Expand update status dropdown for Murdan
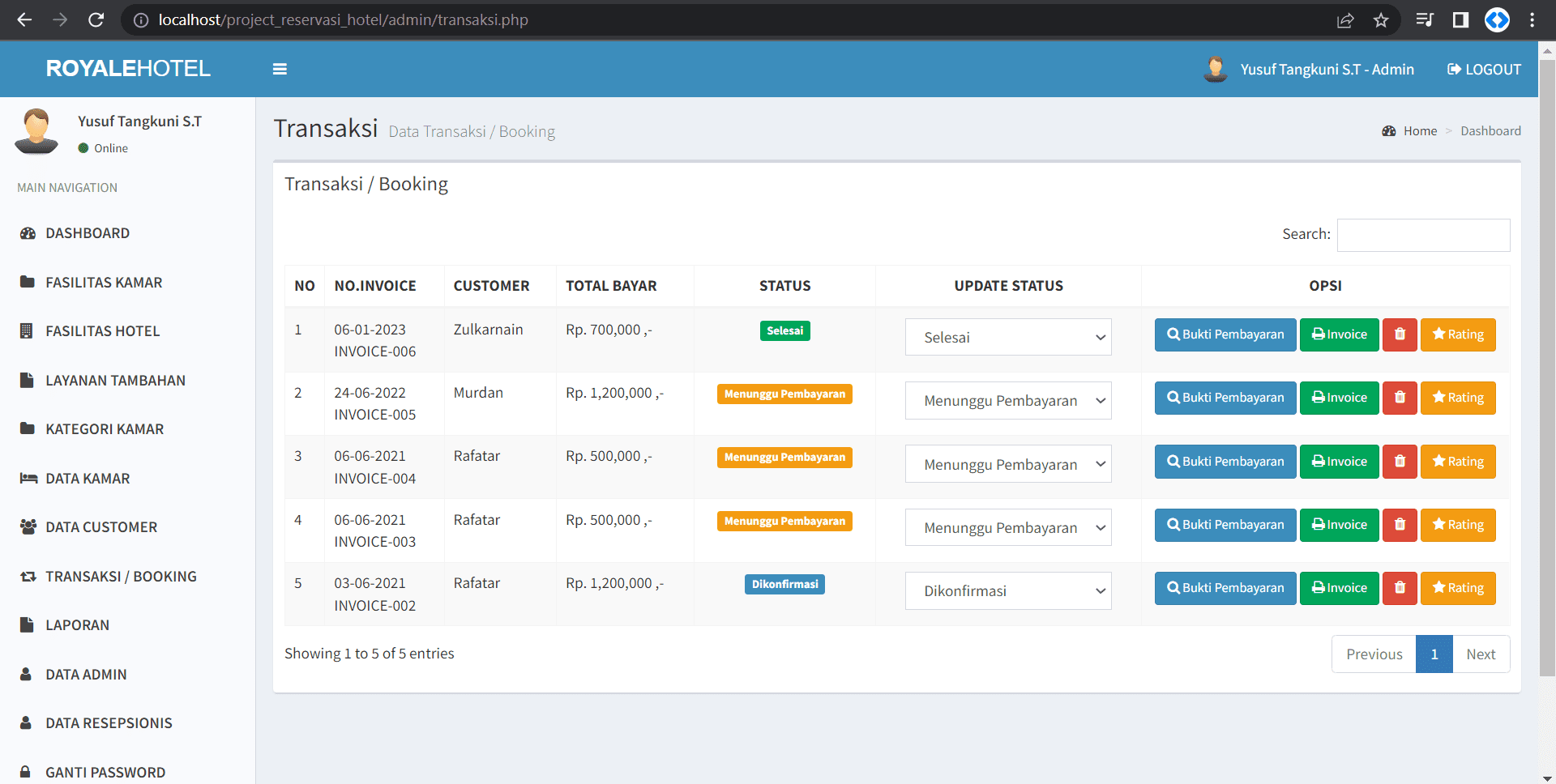This screenshot has width=1556, height=784. click(x=1007, y=401)
